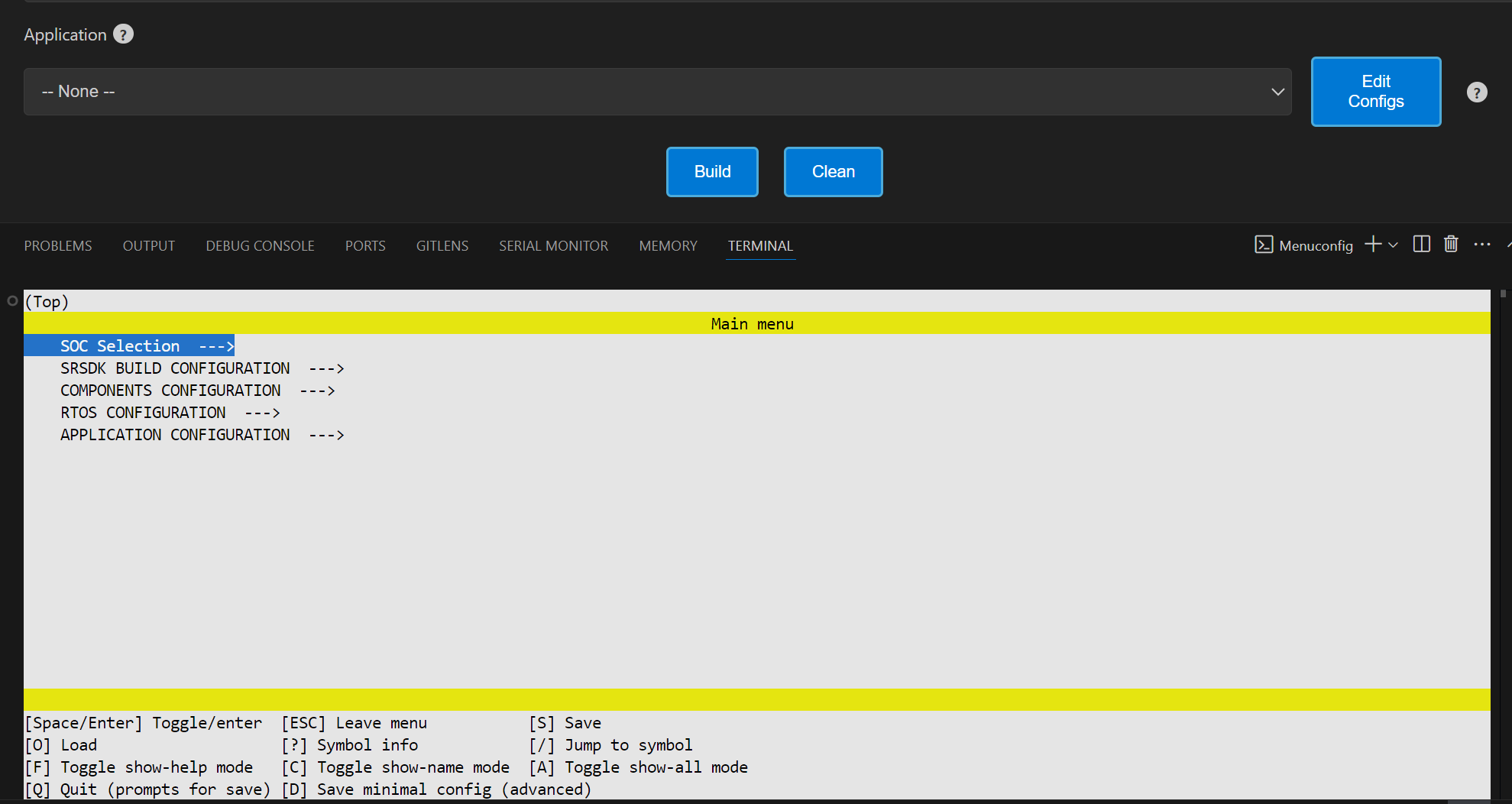Kill terminal with the trash icon
This screenshot has width=1512, height=804.
(1451, 245)
